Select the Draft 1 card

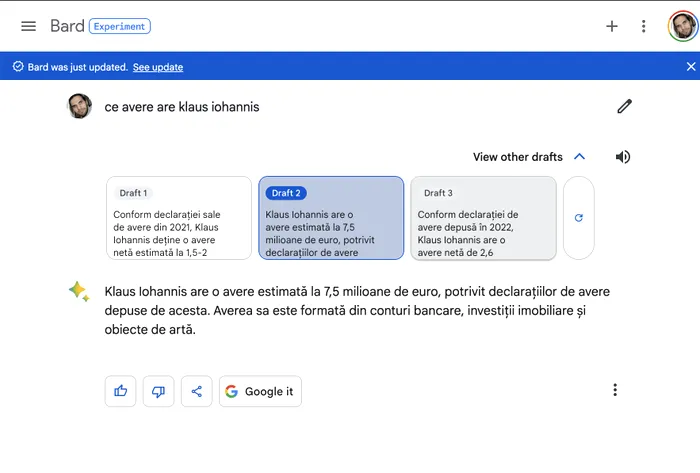click(179, 218)
